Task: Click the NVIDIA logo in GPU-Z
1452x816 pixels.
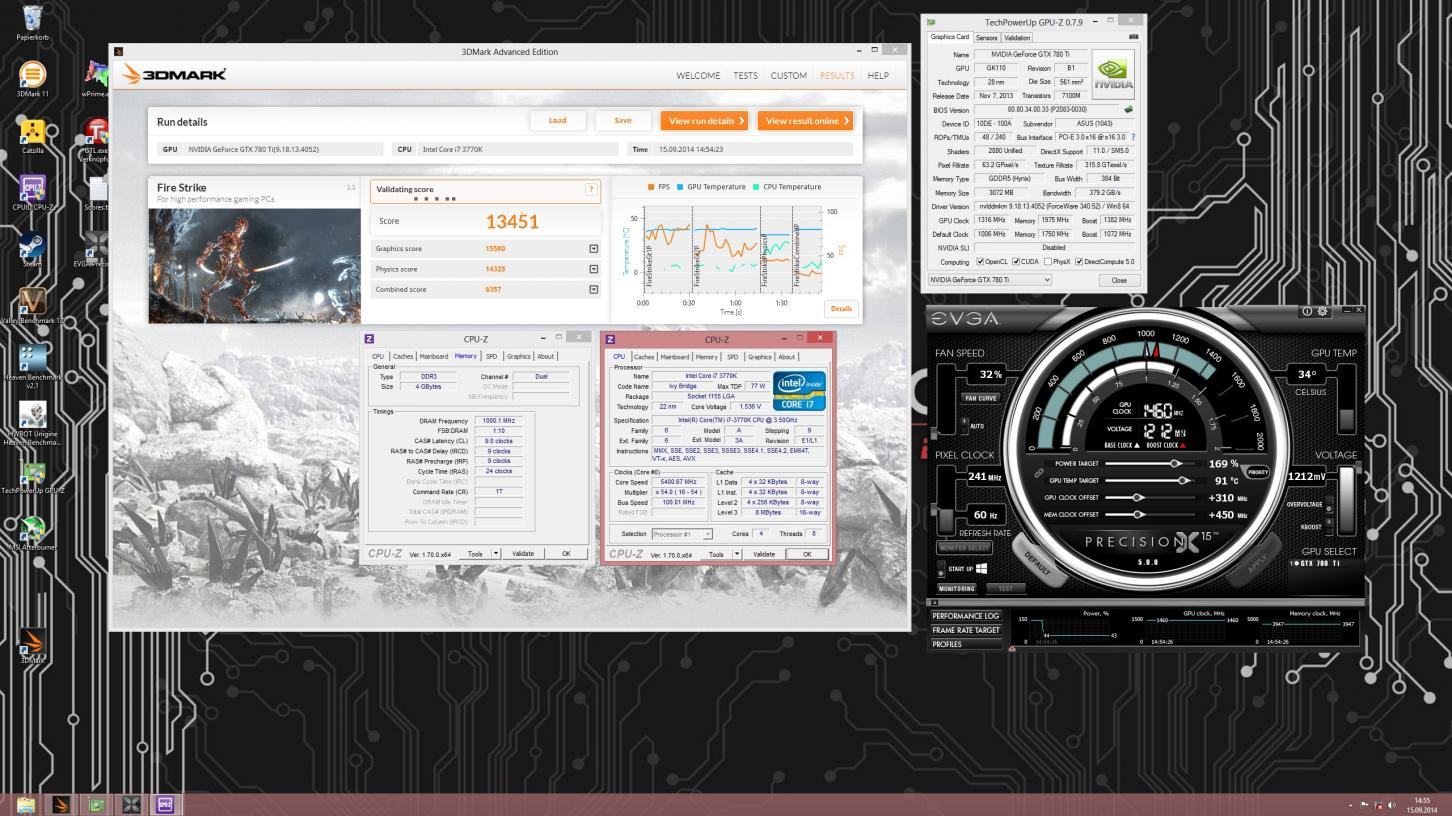Action: [x=1112, y=73]
